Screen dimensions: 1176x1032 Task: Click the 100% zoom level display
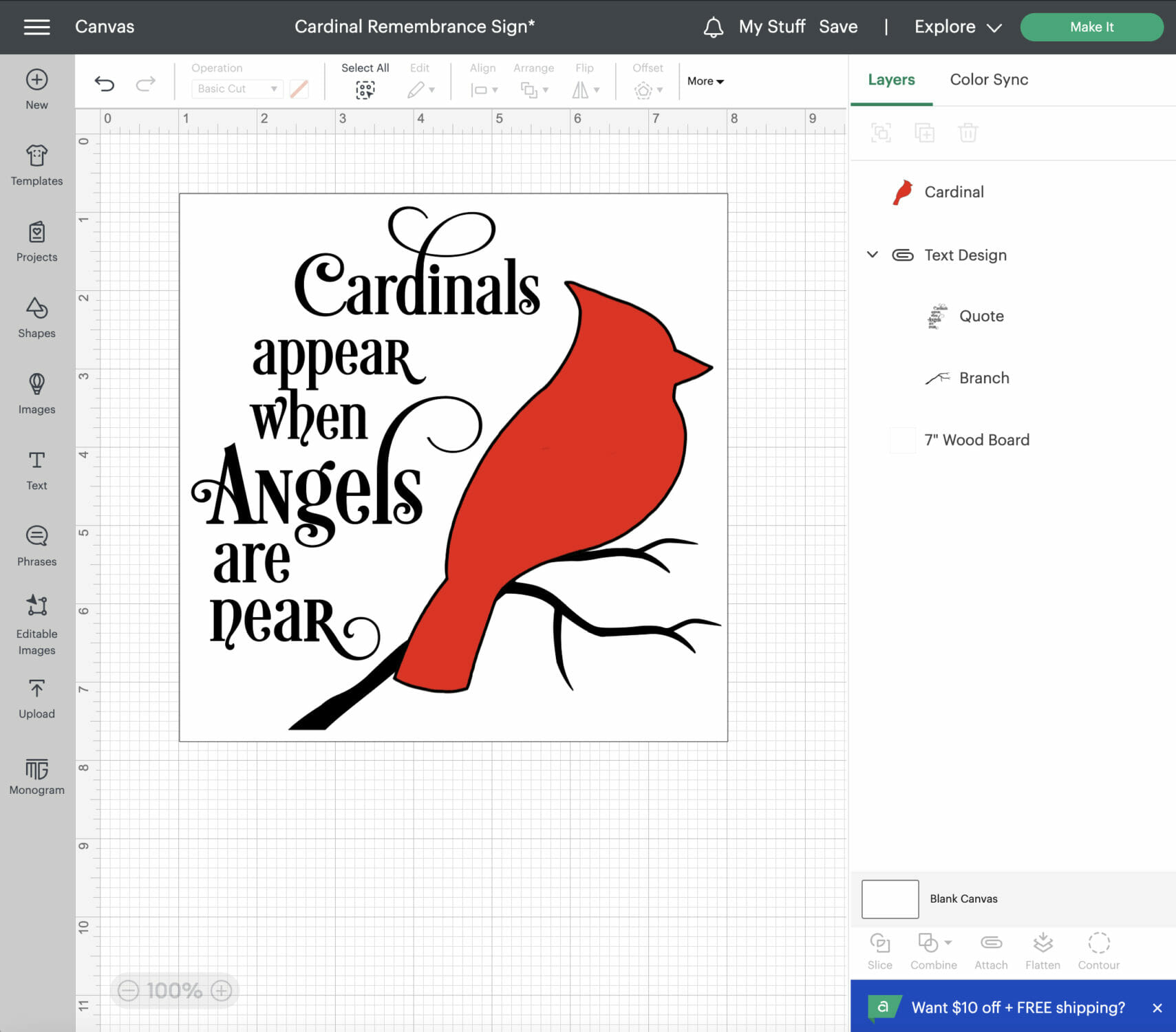[x=175, y=990]
